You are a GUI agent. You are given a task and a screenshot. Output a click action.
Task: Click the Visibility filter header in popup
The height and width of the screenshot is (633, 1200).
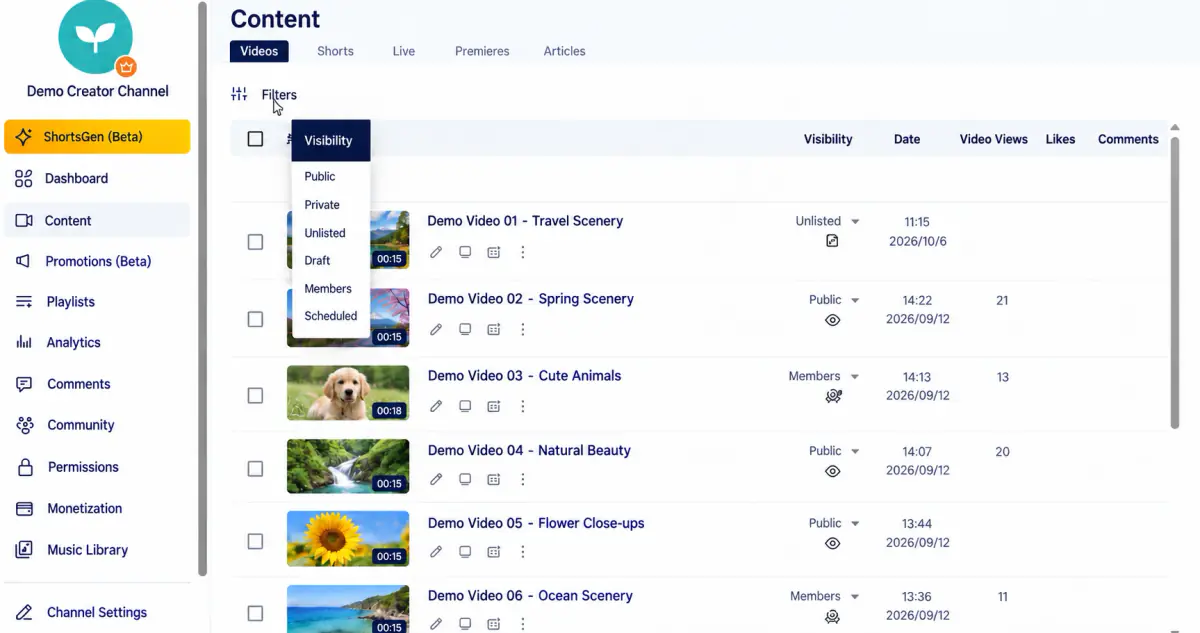point(331,141)
